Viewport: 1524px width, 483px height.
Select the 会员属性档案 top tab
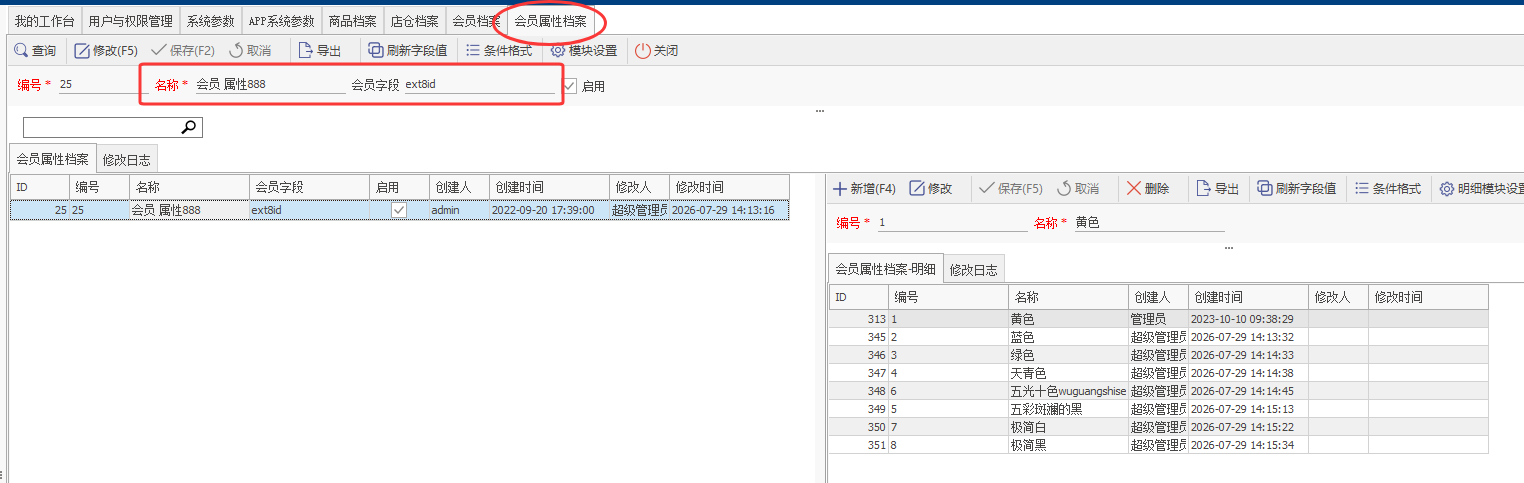click(x=550, y=21)
